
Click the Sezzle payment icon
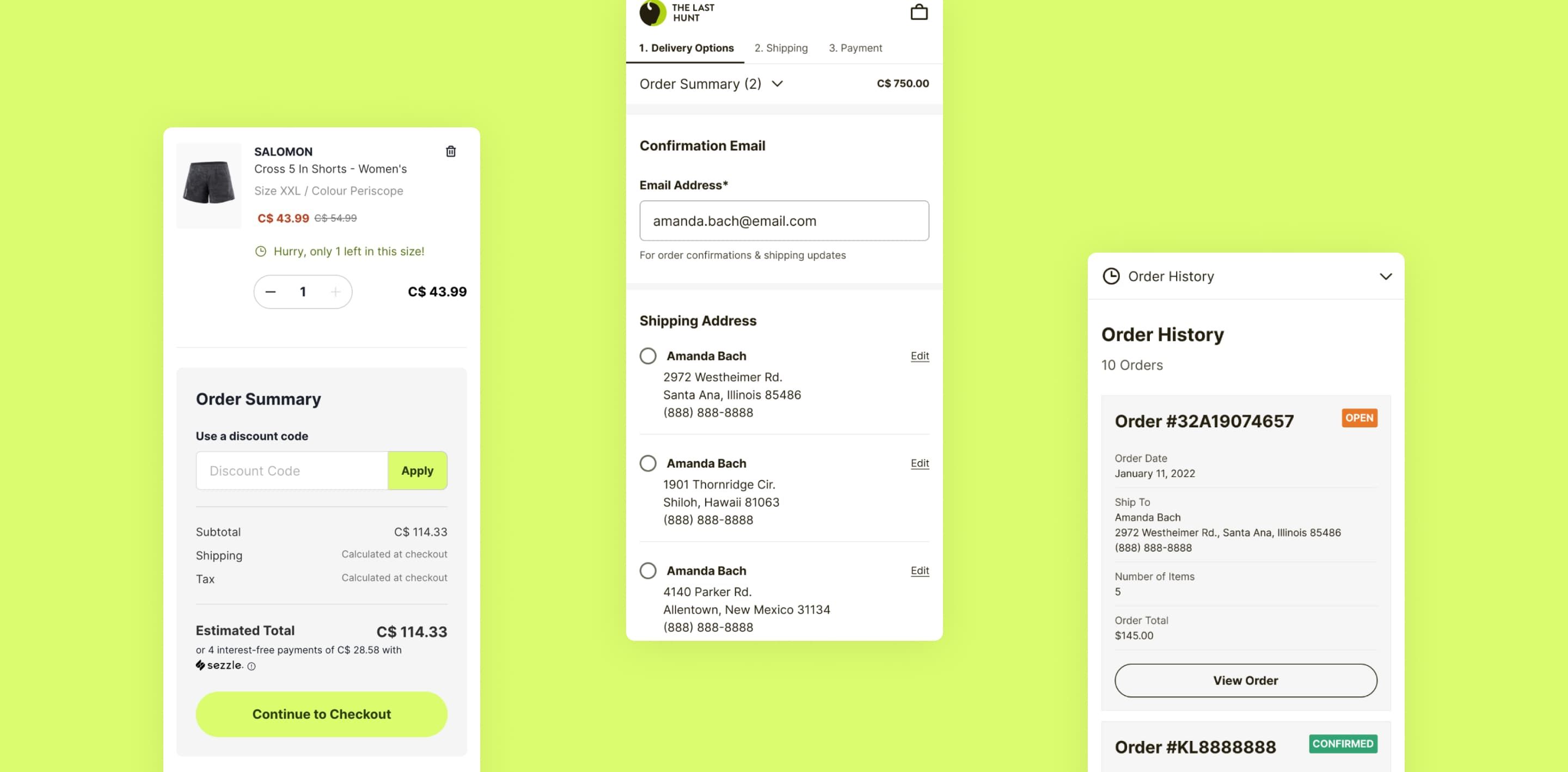click(200, 665)
